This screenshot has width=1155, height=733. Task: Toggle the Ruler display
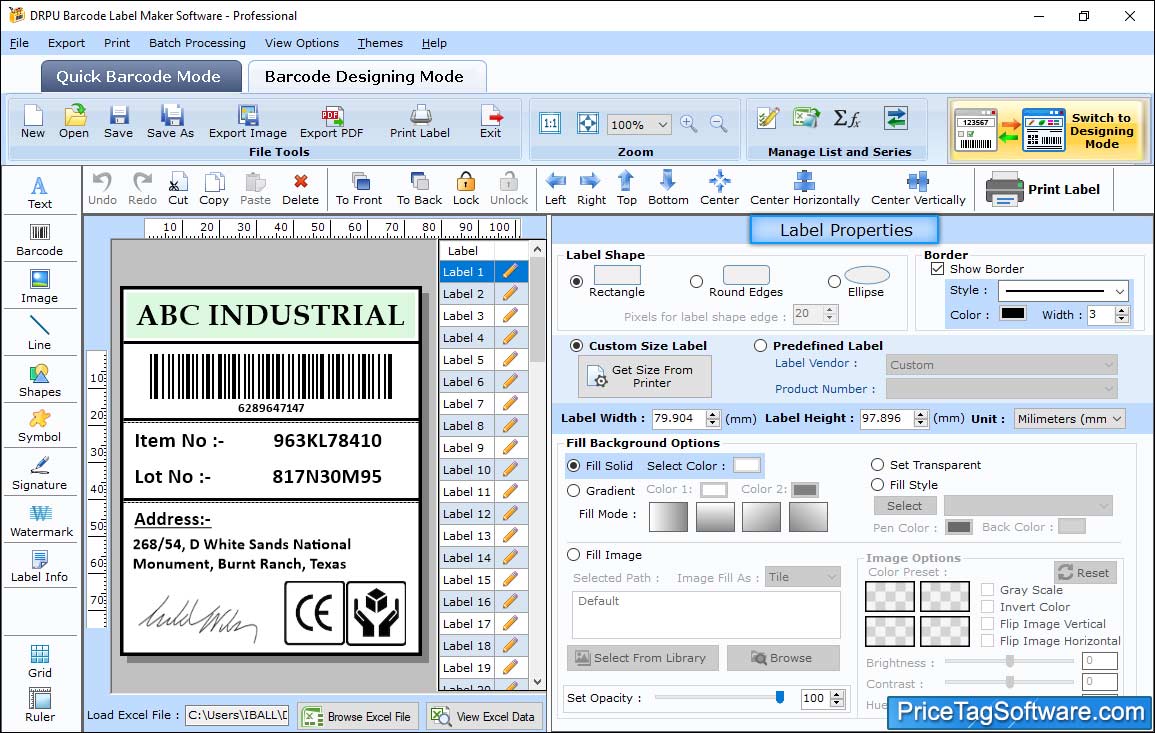(x=40, y=705)
